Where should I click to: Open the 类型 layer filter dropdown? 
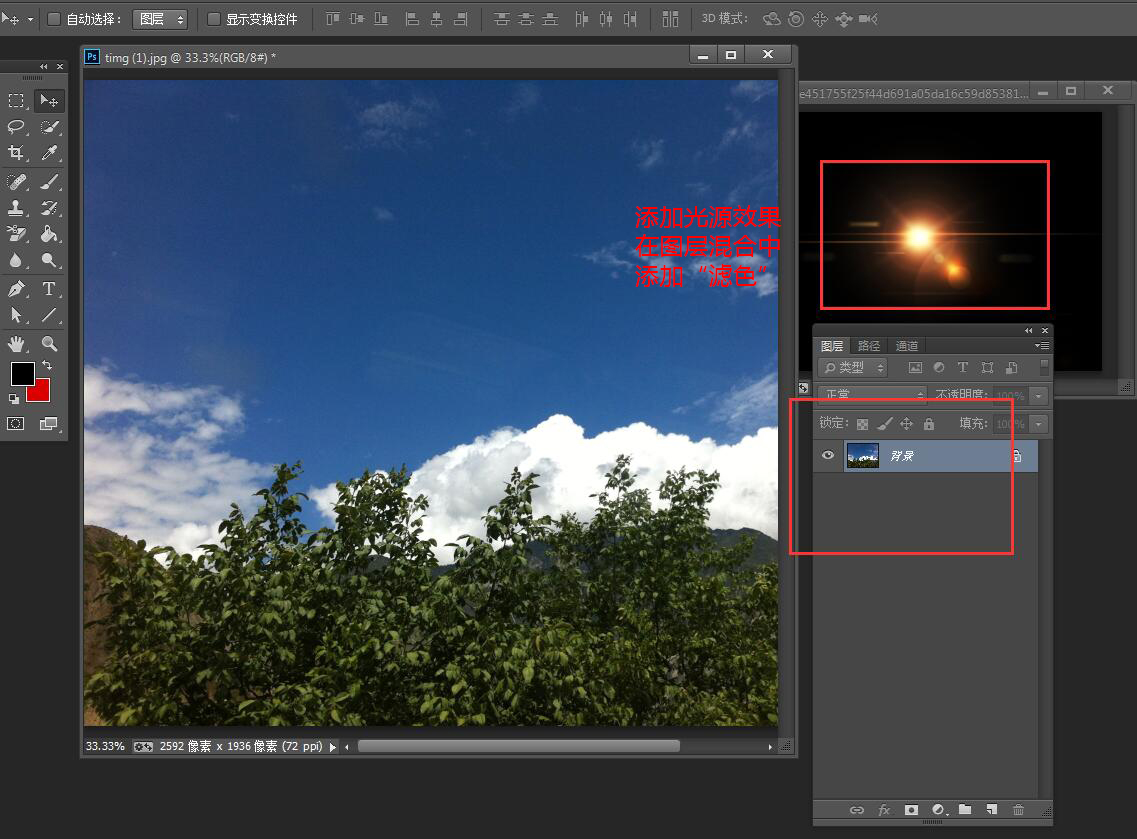coord(853,368)
